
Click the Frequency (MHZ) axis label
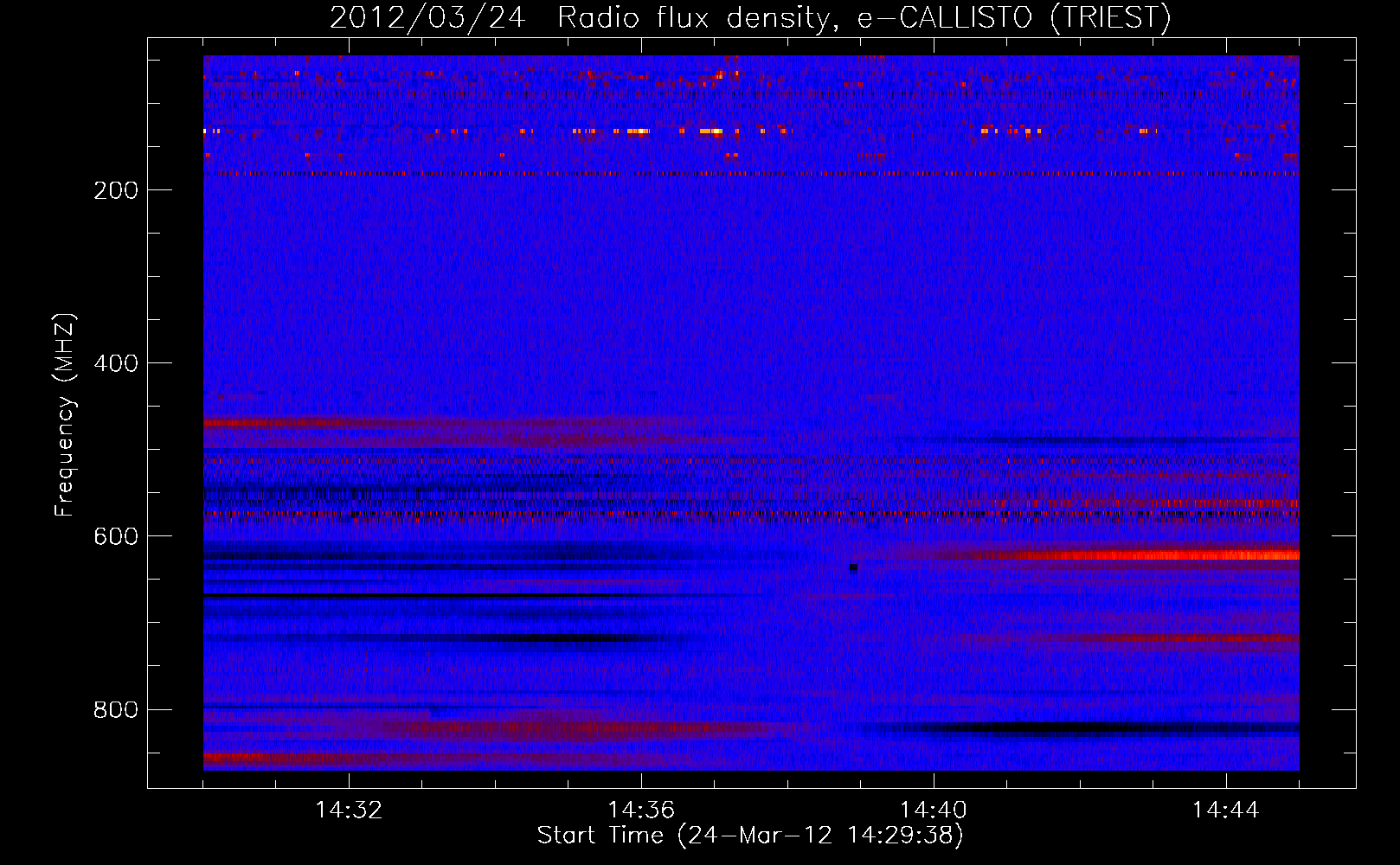click(65, 414)
